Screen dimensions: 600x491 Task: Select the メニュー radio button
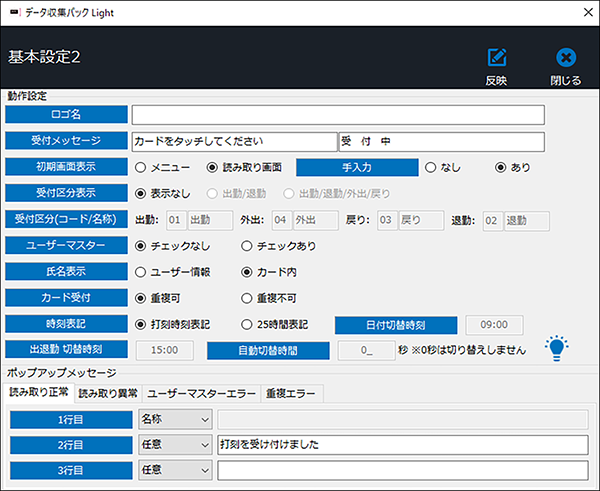pyautogui.click(x=140, y=167)
